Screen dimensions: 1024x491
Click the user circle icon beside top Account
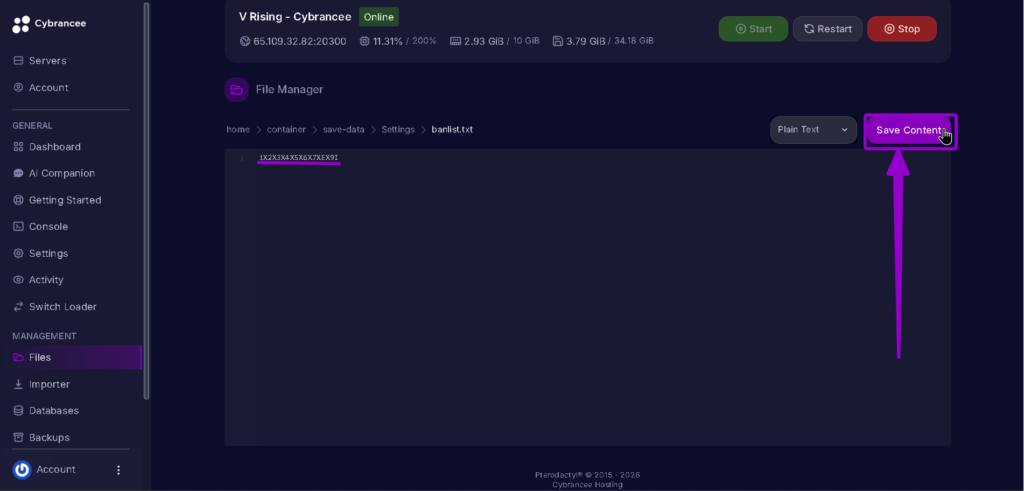[18, 87]
